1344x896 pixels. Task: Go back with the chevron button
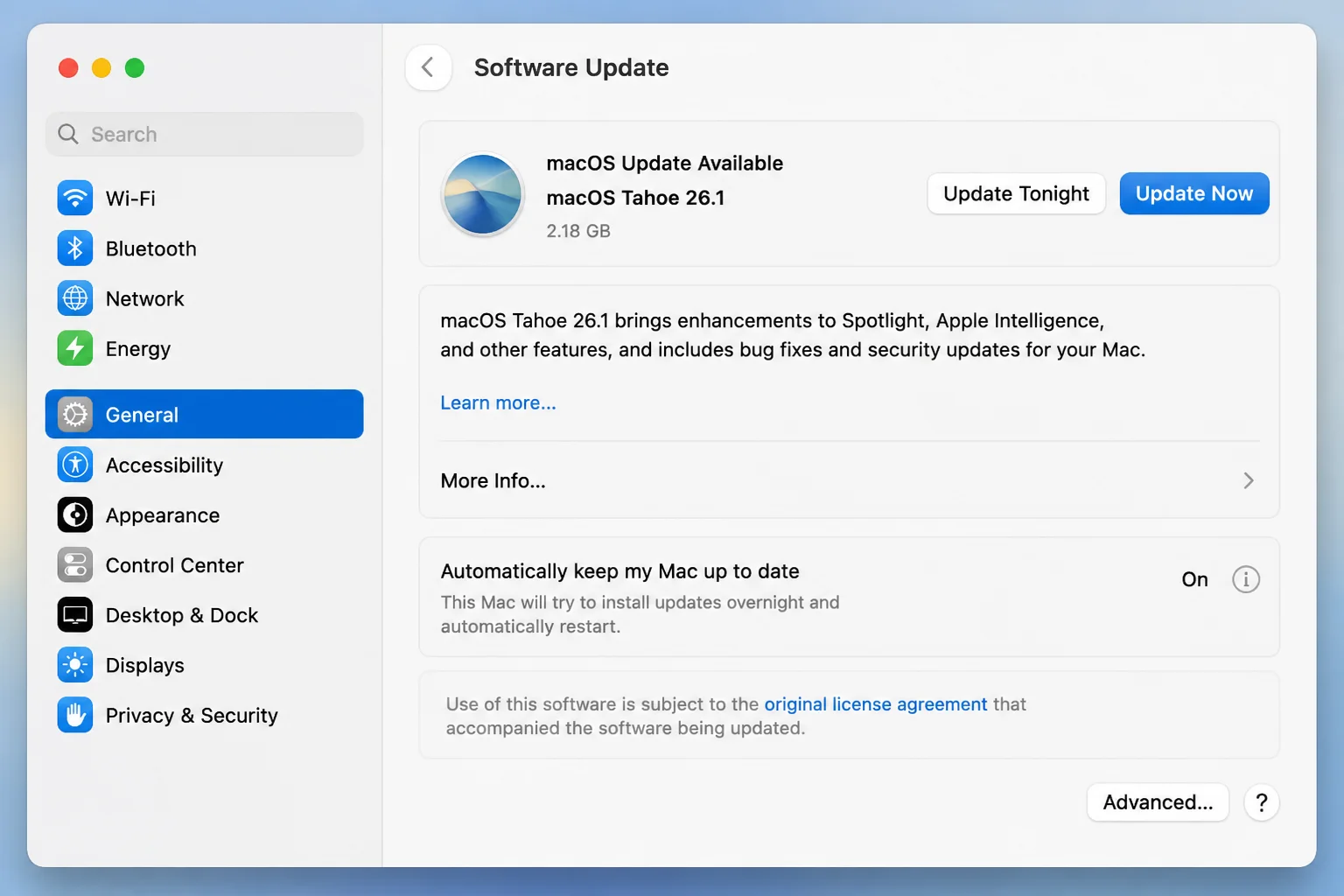pyautogui.click(x=428, y=67)
